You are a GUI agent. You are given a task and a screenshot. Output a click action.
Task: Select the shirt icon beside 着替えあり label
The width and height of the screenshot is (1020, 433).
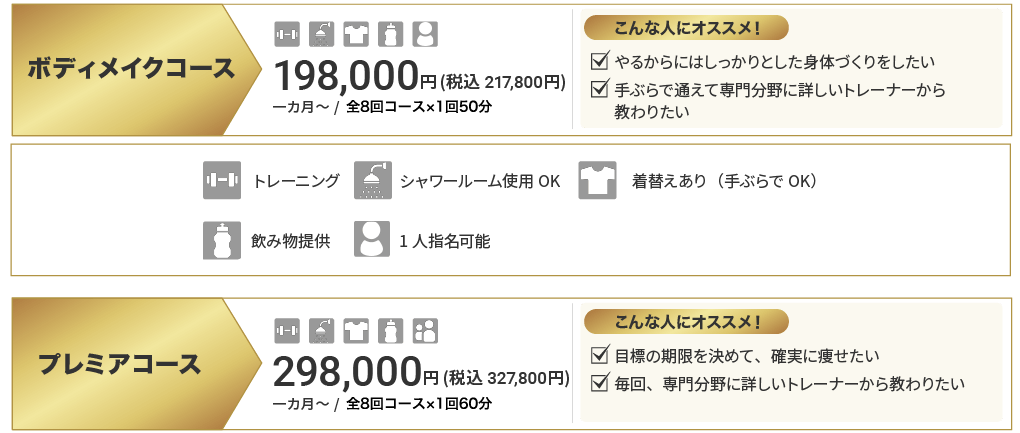click(597, 181)
